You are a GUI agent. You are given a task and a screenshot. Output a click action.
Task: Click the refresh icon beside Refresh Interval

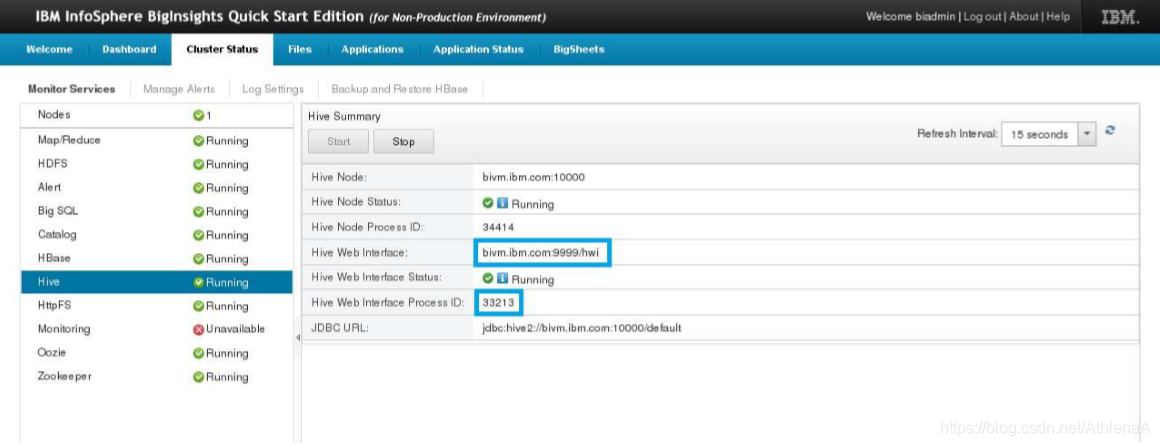click(x=1110, y=130)
